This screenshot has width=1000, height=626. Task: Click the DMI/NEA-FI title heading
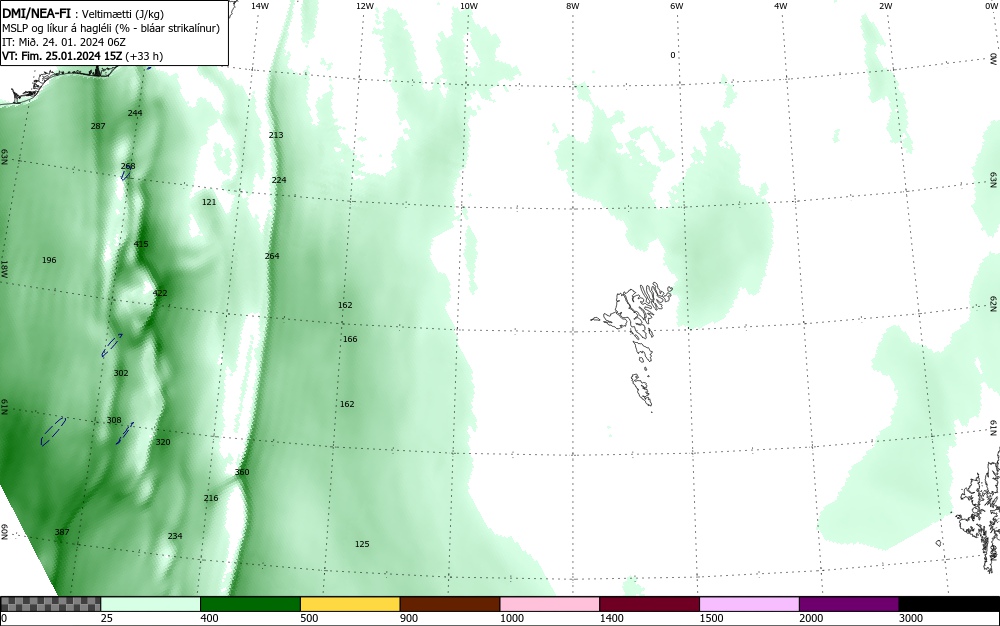pos(37,13)
